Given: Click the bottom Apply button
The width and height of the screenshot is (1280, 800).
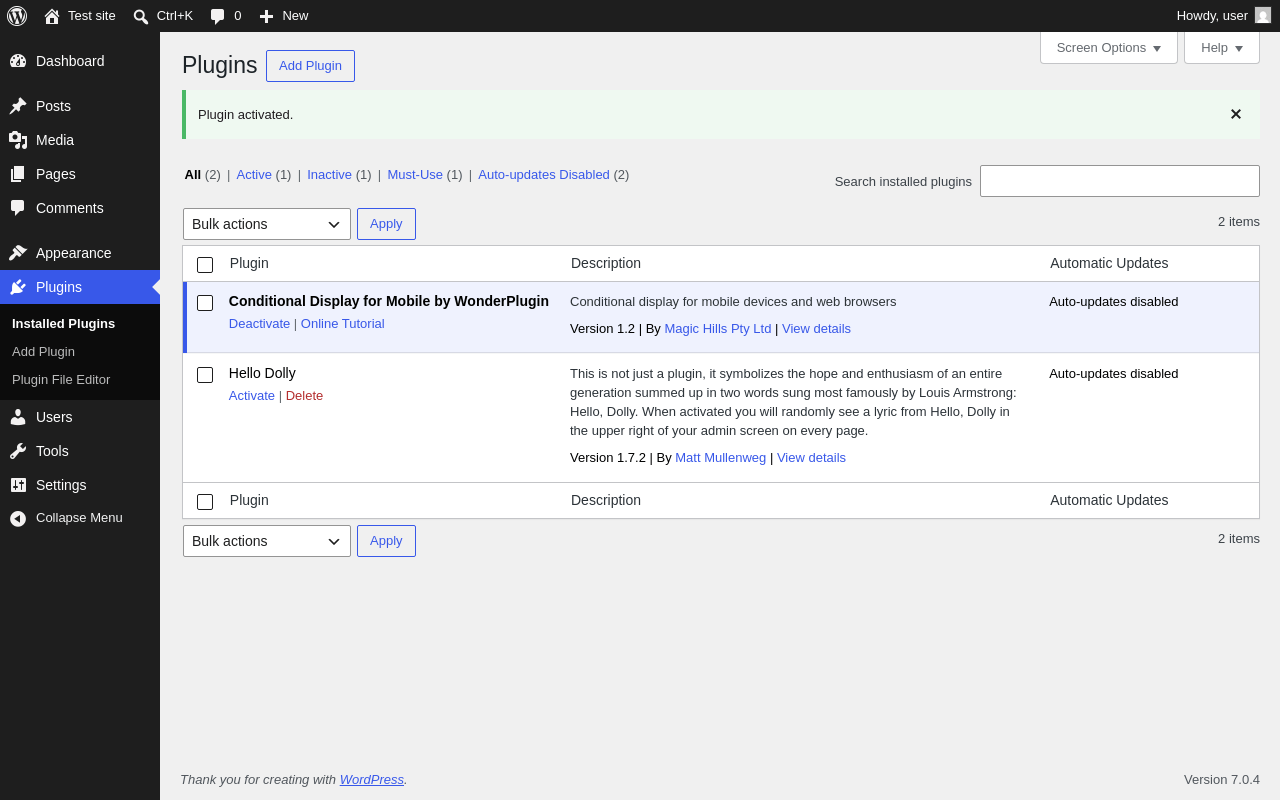Looking at the screenshot, I should (386, 541).
